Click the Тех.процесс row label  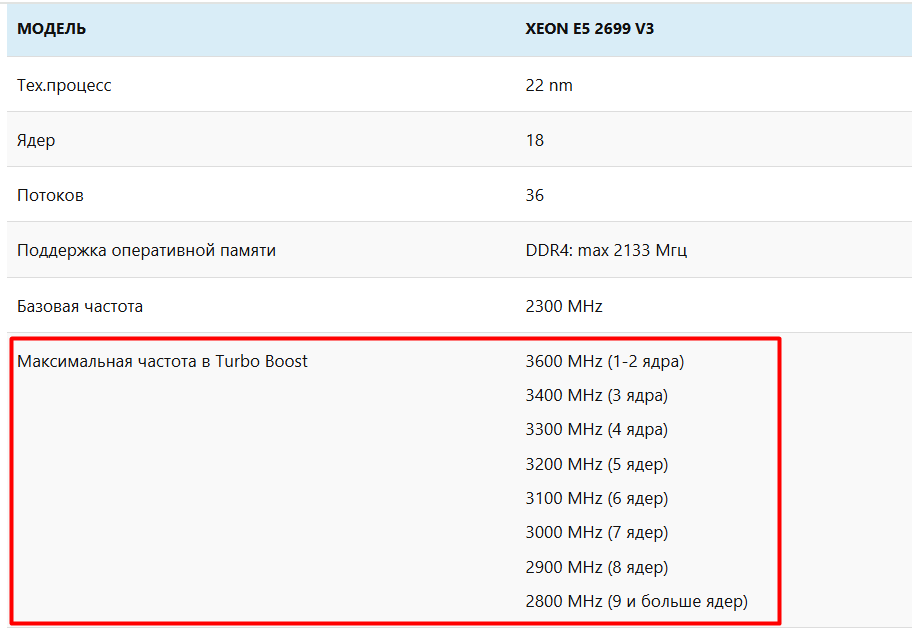point(64,85)
